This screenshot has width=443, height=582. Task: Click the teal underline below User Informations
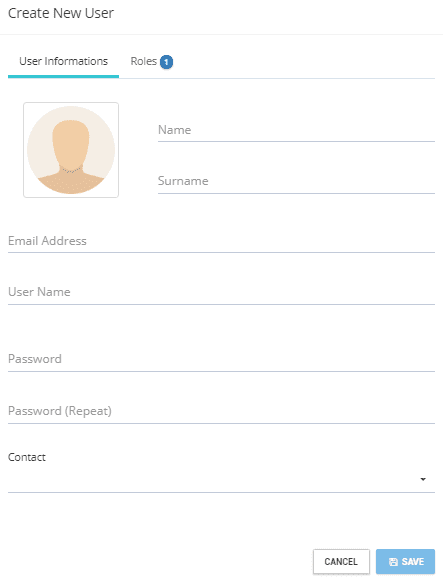pyautogui.click(x=63, y=76)
